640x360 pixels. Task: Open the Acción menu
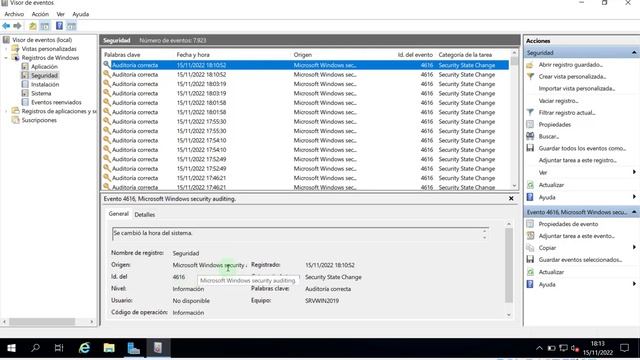pyautogui.click(x=40, y=14)
